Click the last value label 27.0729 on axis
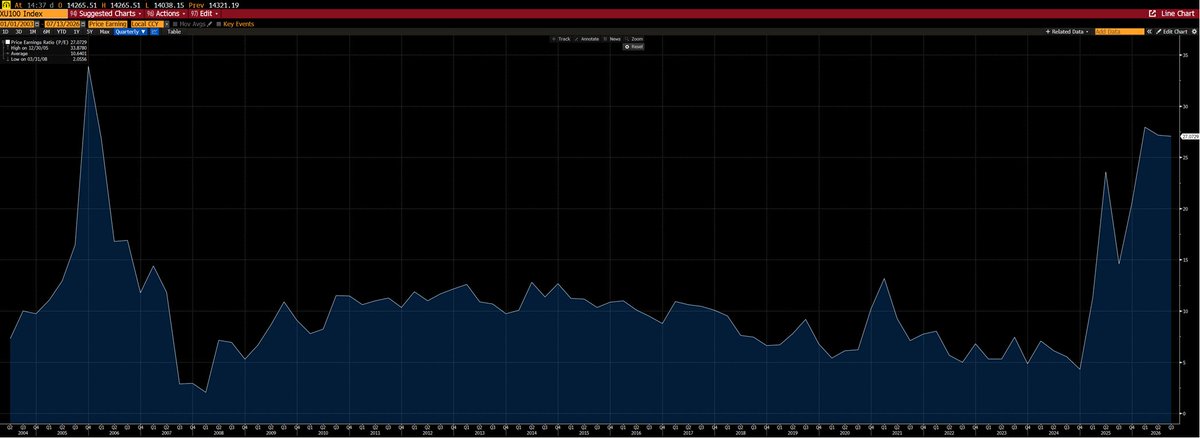The image size is (1200, 438). pos(1190,135)
